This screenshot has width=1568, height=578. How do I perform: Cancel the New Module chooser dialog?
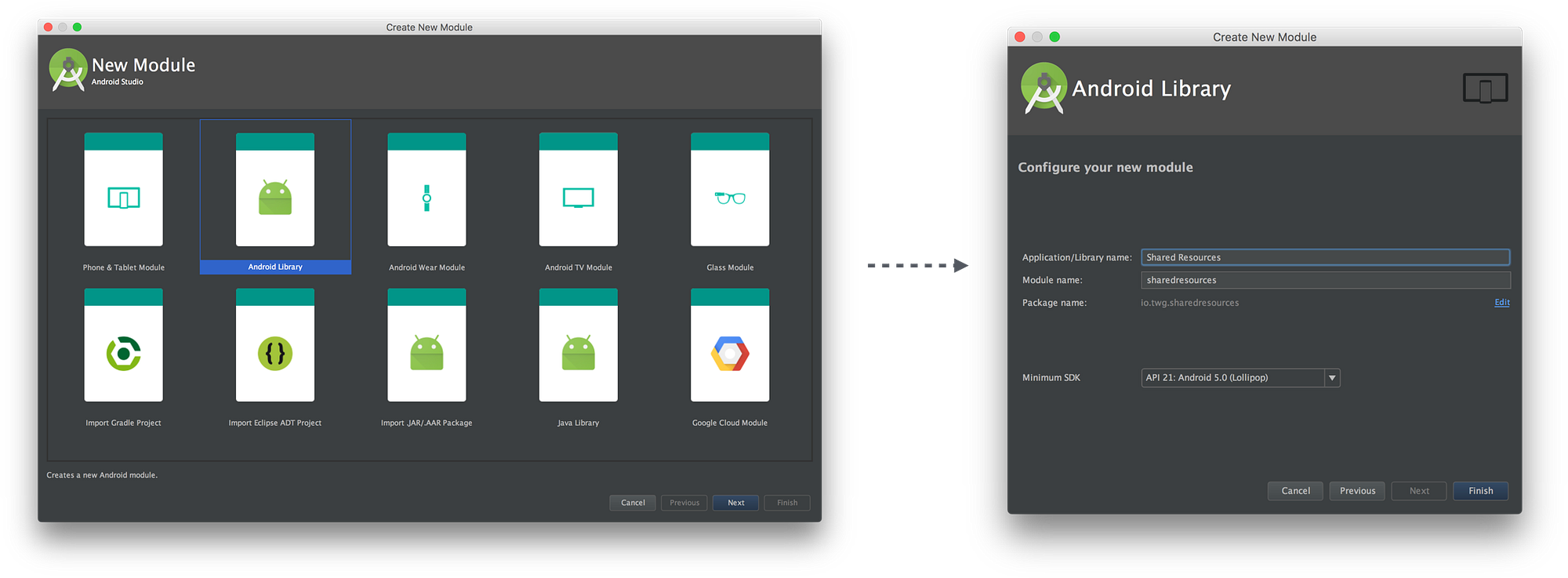[633, 503]
